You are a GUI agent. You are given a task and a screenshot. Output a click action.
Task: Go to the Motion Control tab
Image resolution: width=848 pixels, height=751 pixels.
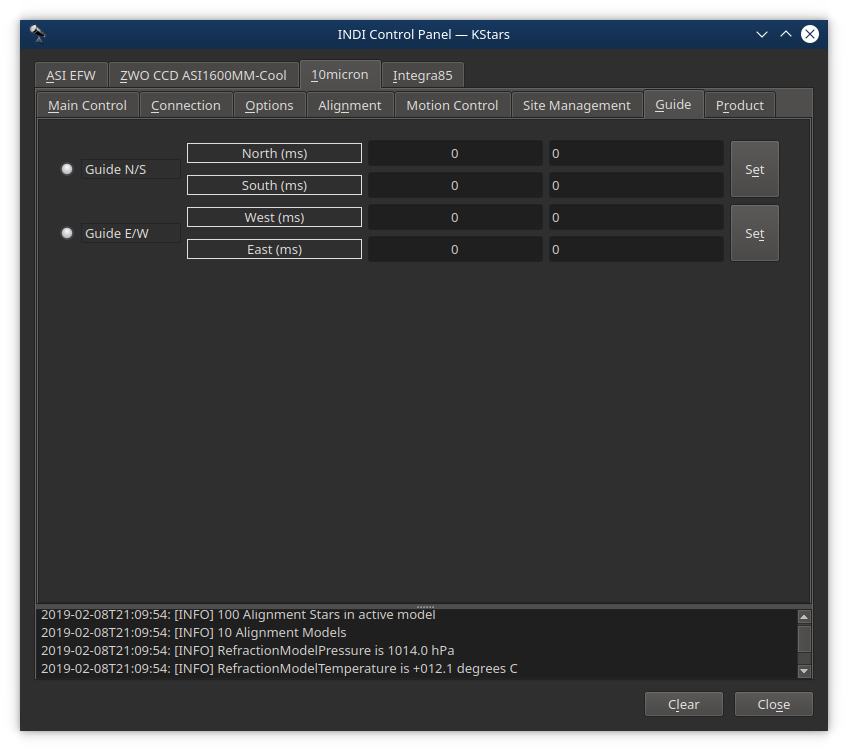(452, 105)
